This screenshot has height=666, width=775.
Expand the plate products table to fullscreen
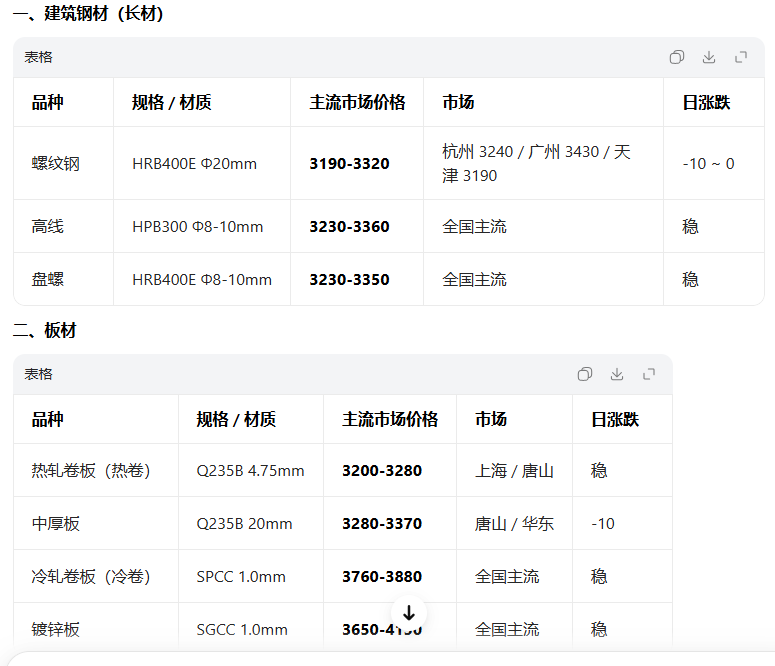coord(649,374)
